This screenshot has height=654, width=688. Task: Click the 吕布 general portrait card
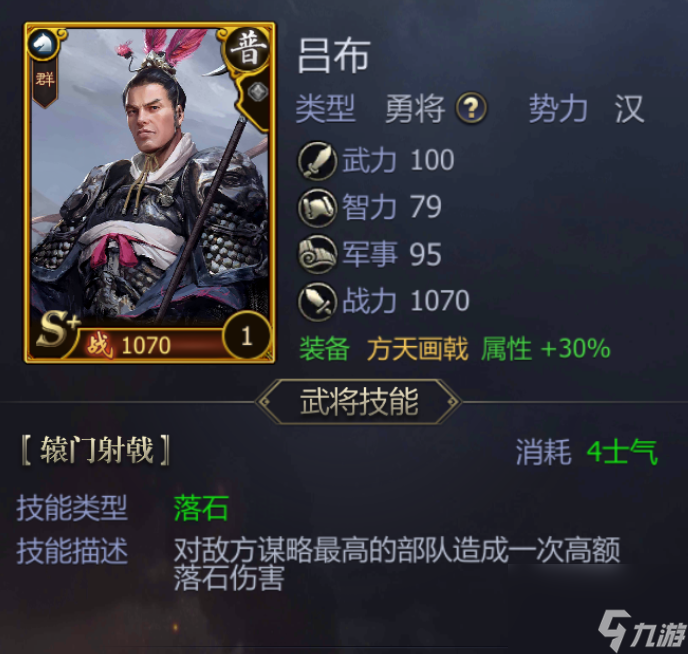[150, 193]
